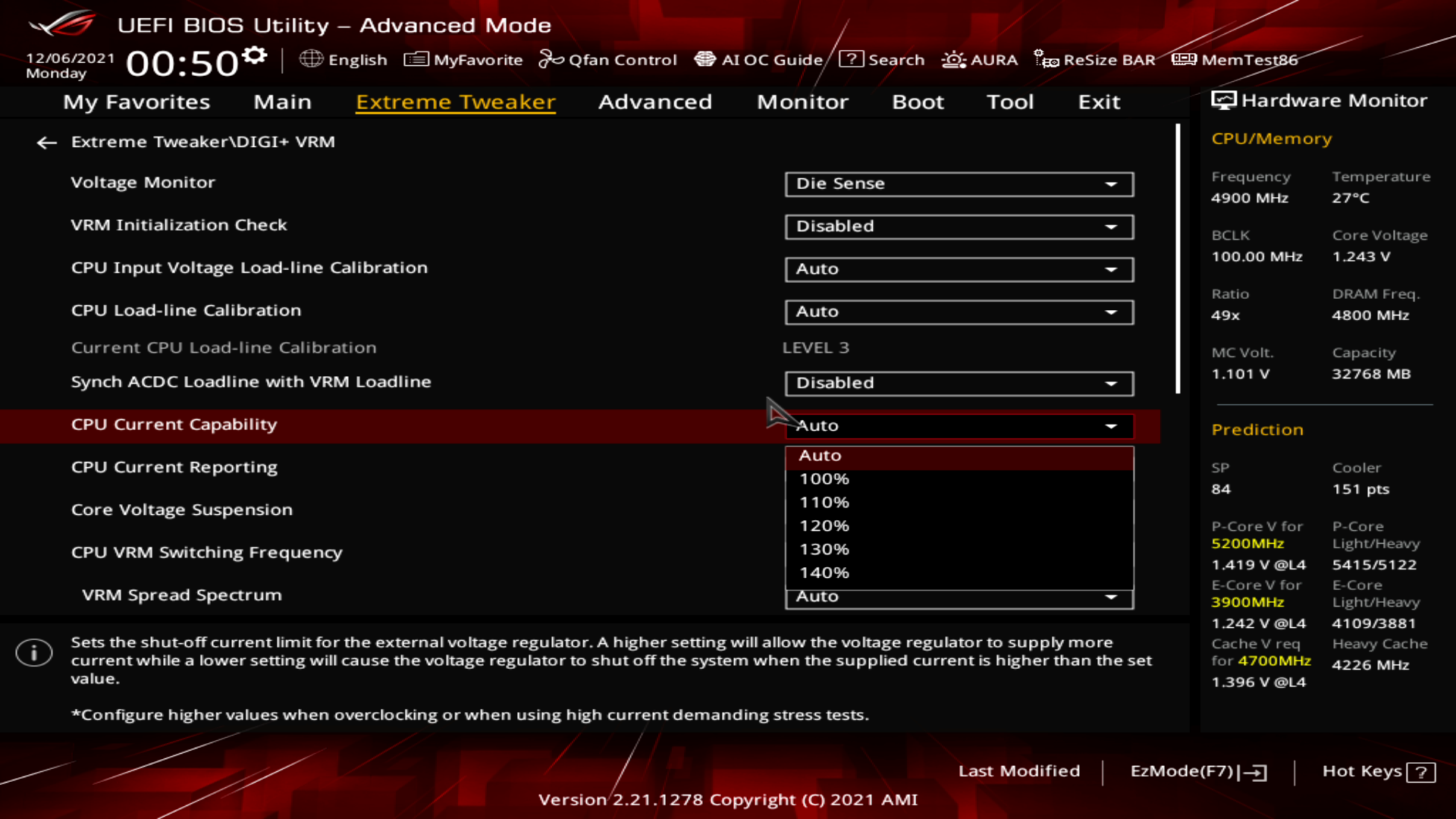The image size is (1456, 819).
Task: Launch the AI OC Guide icon
Action: pos(705,59)
